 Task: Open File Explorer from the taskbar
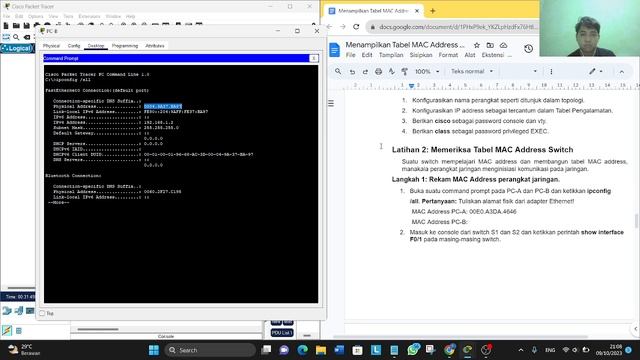(x=321, y=350)
